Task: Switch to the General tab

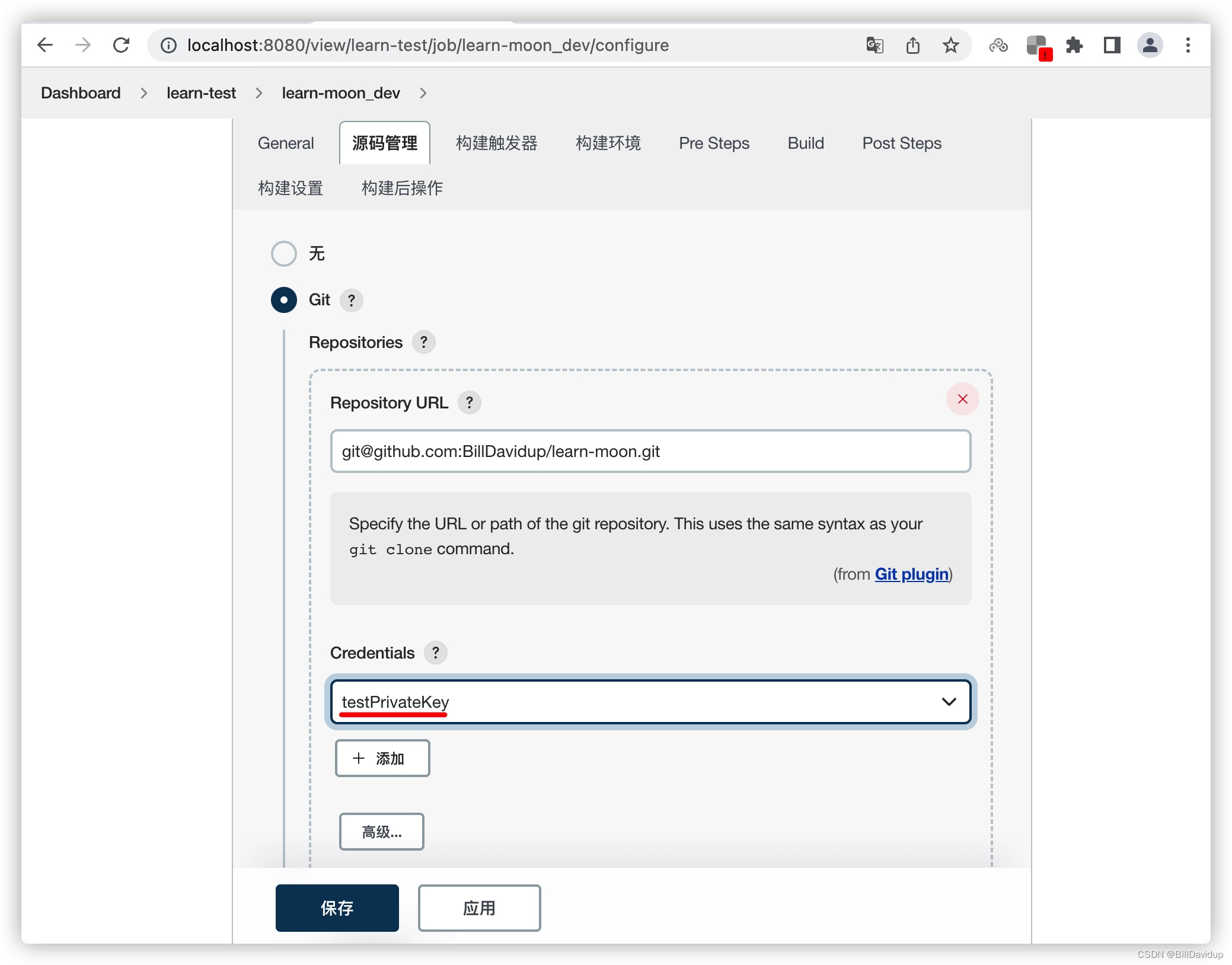Action: (286, 143)
